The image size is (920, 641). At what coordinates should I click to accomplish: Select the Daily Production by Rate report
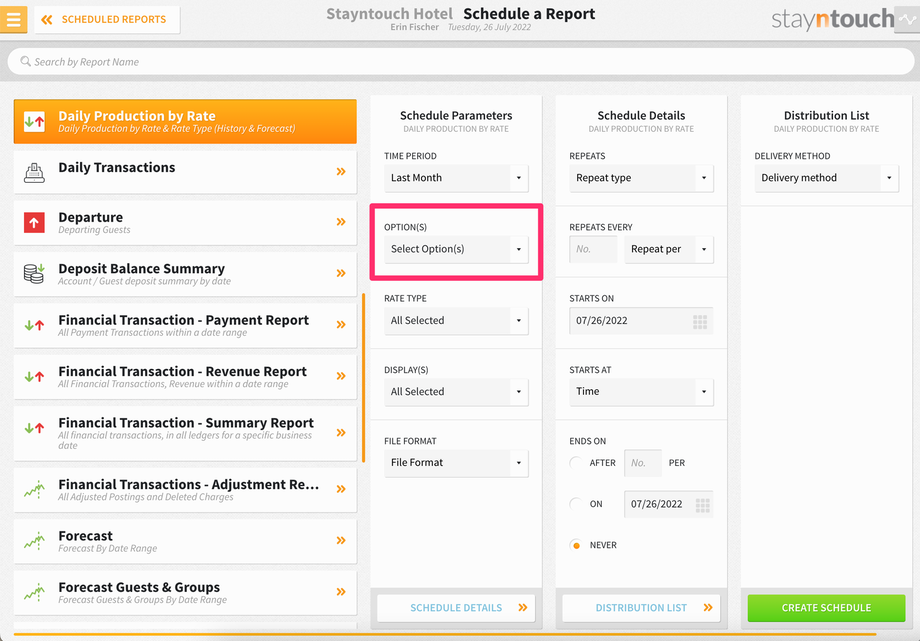[x=185, y=122]
